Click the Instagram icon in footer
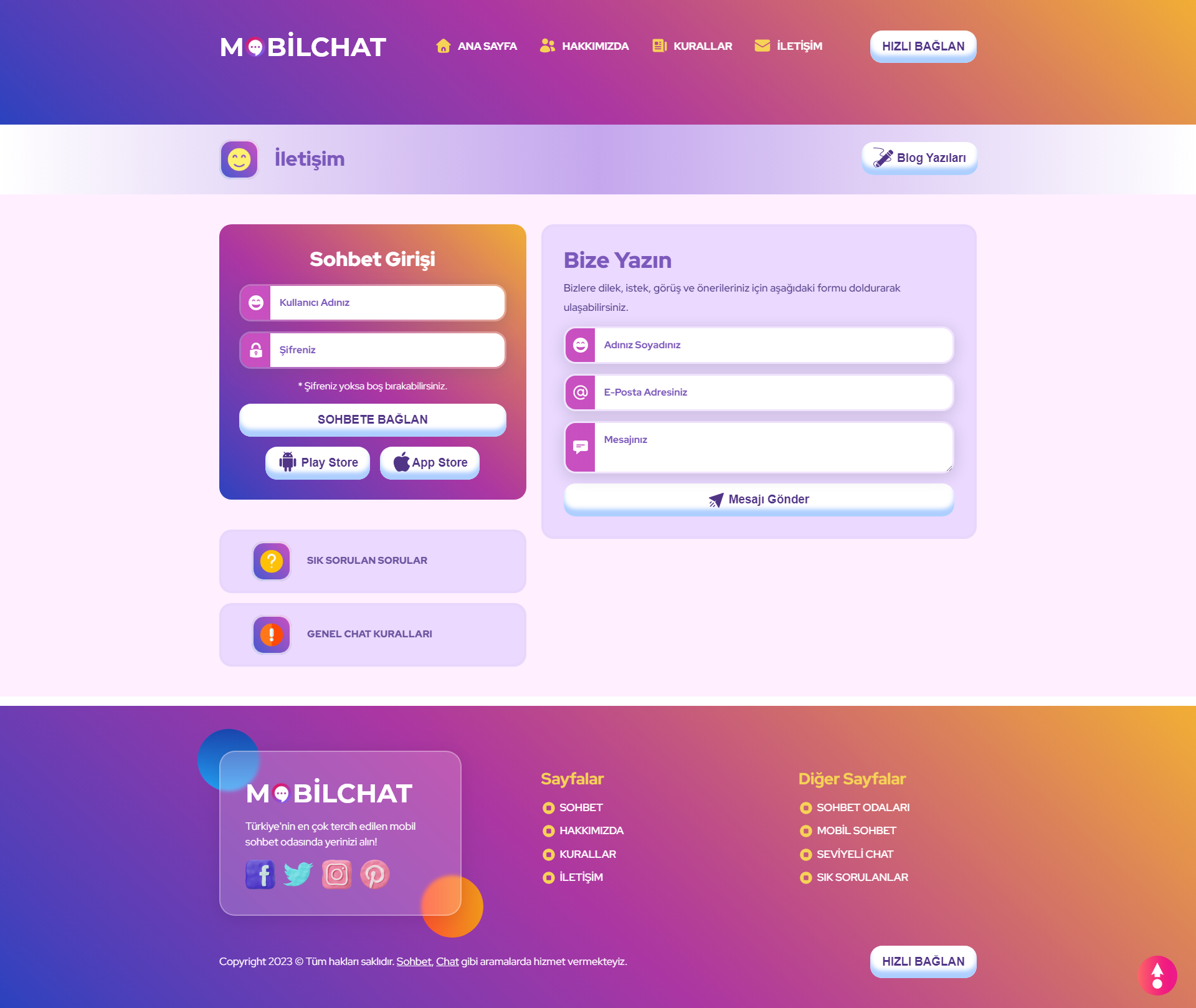This screenshot has width=1196, height=1008. pyautogui.click(x=334, y=874)
